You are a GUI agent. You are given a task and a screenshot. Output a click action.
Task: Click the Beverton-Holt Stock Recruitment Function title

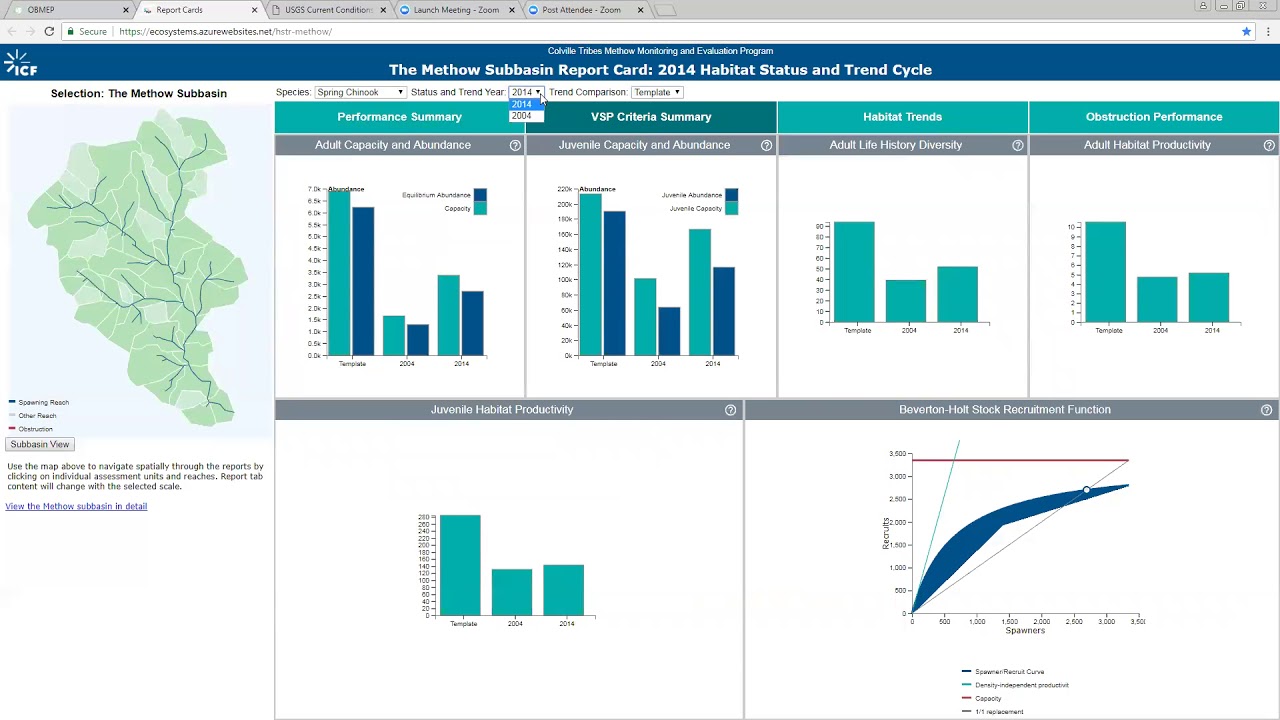pos(1005,410)
